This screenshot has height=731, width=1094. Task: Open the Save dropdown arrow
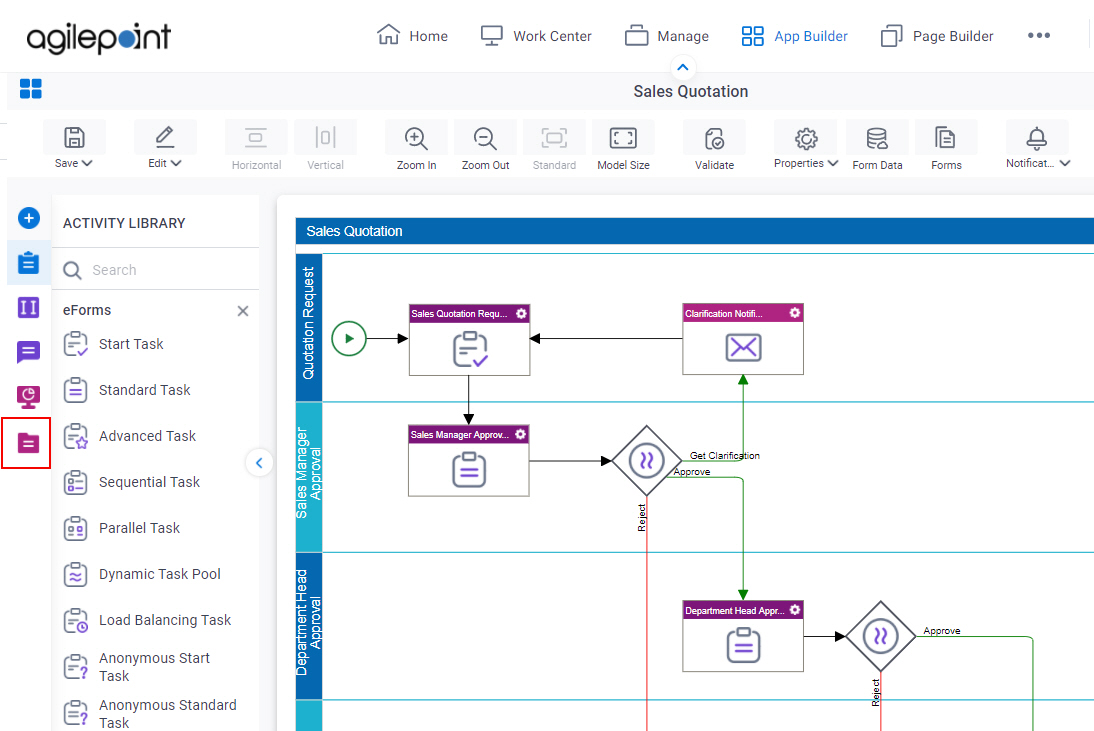pos(87,163)
